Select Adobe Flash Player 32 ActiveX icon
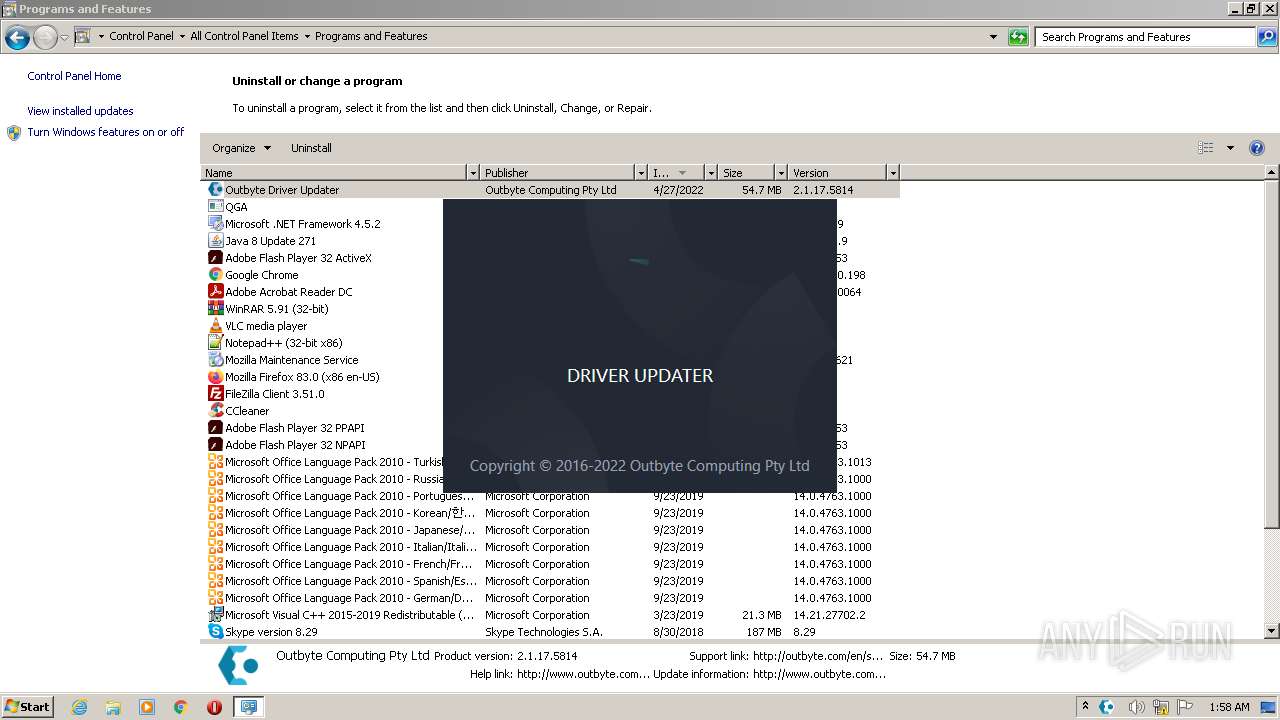 point(215,258)
